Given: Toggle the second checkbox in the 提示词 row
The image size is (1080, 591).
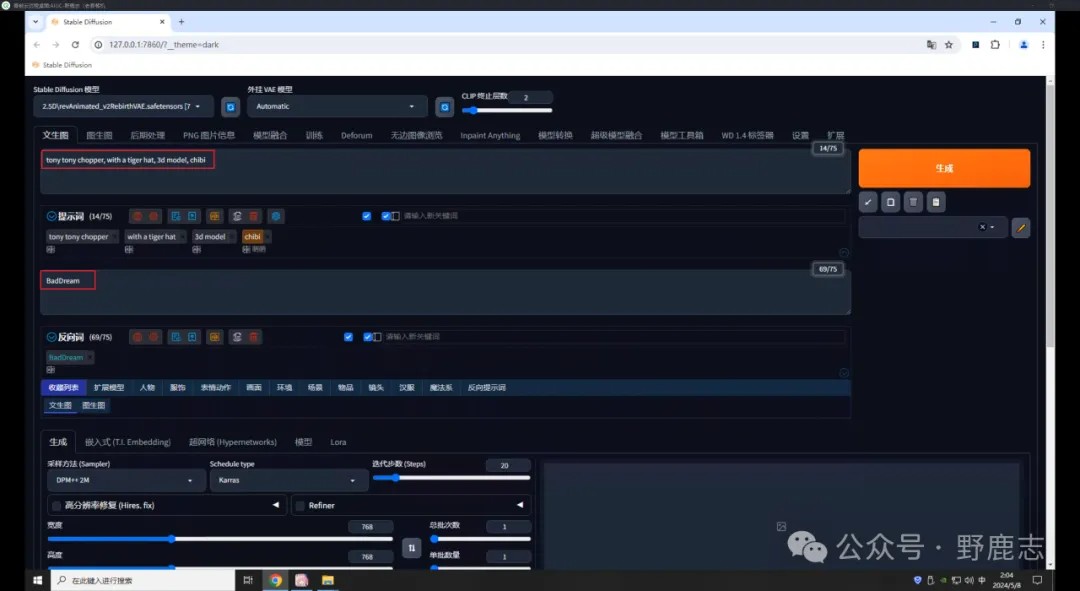Looking at the screenshot, I should click(386, 216).
